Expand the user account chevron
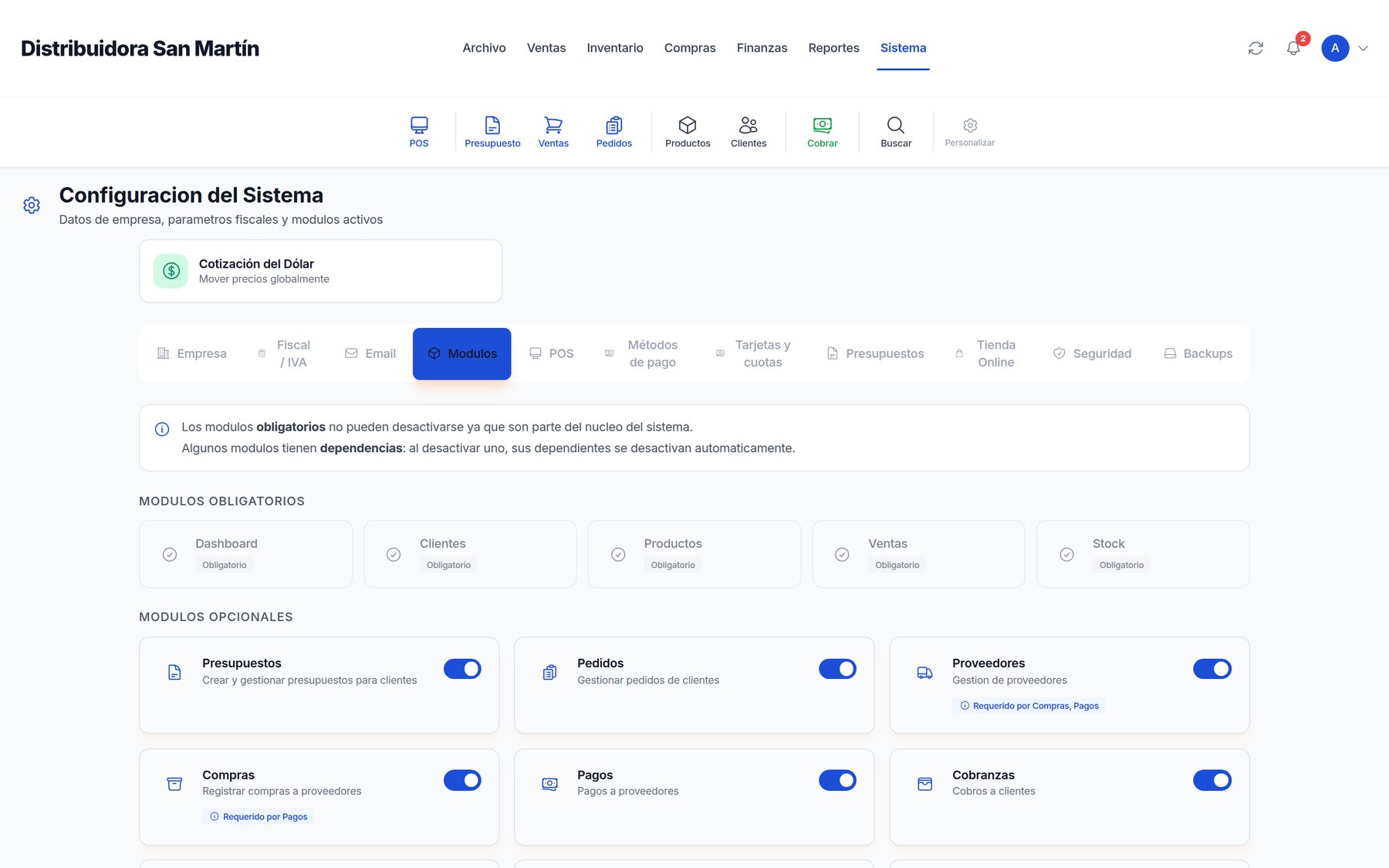The width and height of the screenshot is (1389, 868). pyautogui.click(x=1363, y=48)
